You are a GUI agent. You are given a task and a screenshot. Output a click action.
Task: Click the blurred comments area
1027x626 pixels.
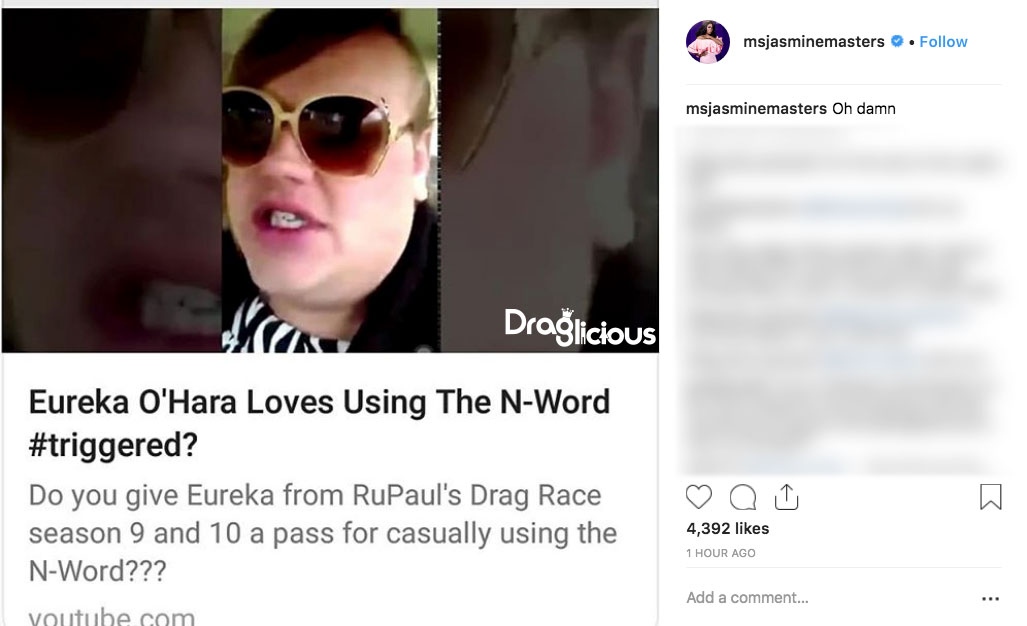pyautogui.click(x=842, y=299)
